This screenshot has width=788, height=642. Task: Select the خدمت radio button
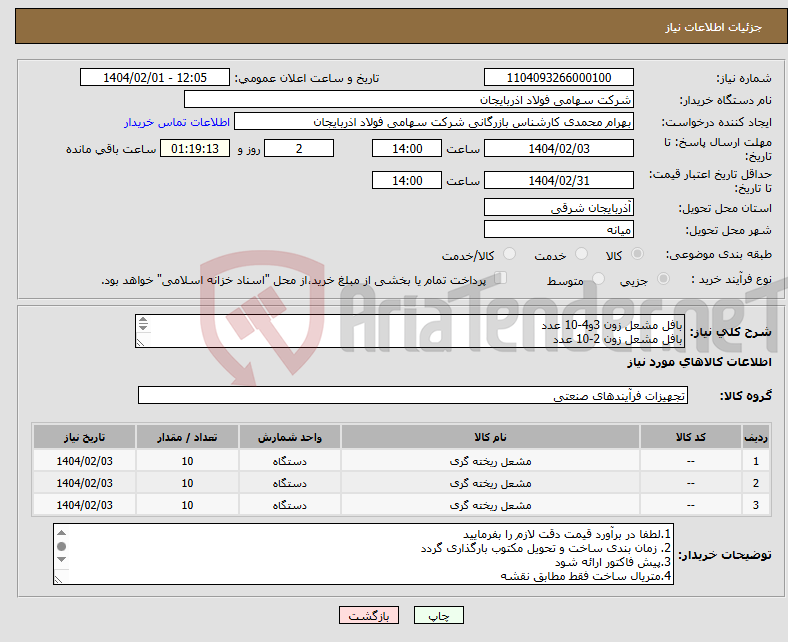click(581, 254)
